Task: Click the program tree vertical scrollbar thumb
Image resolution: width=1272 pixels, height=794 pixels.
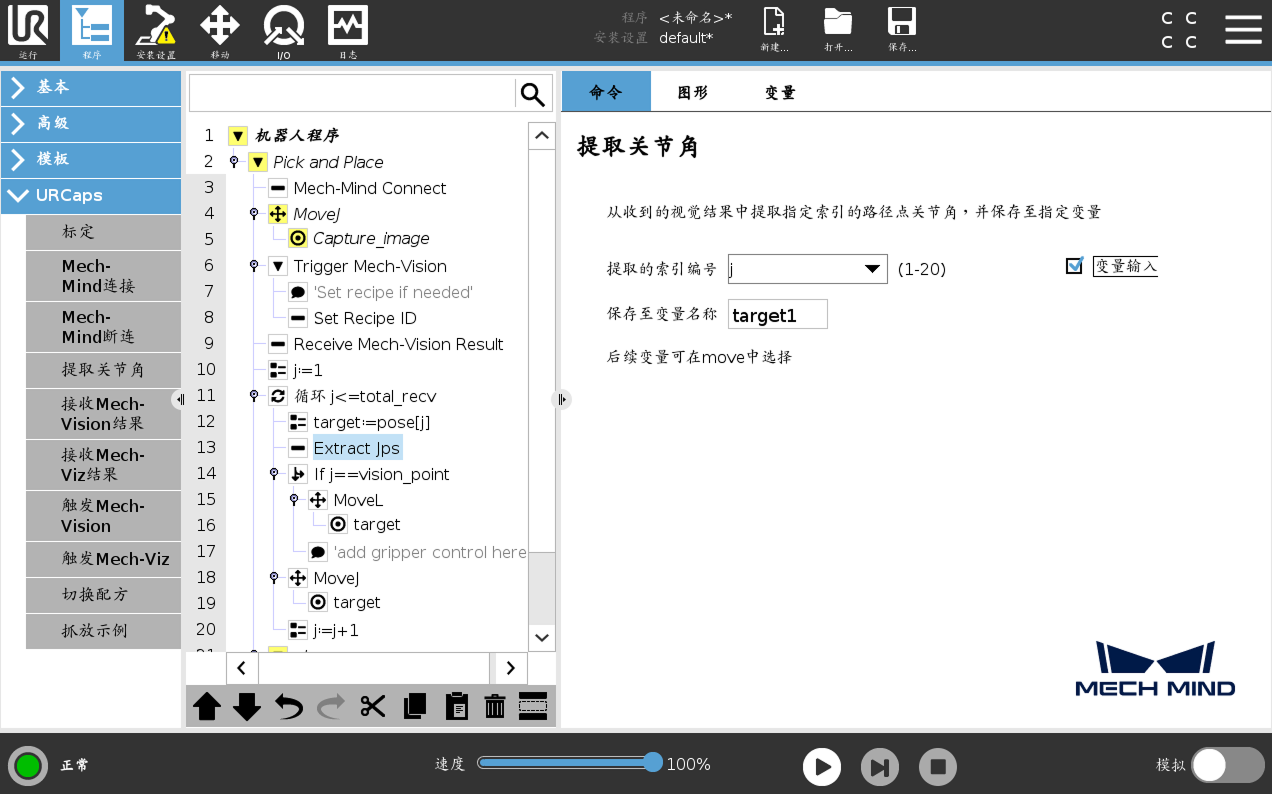Action: coord(542,588)
